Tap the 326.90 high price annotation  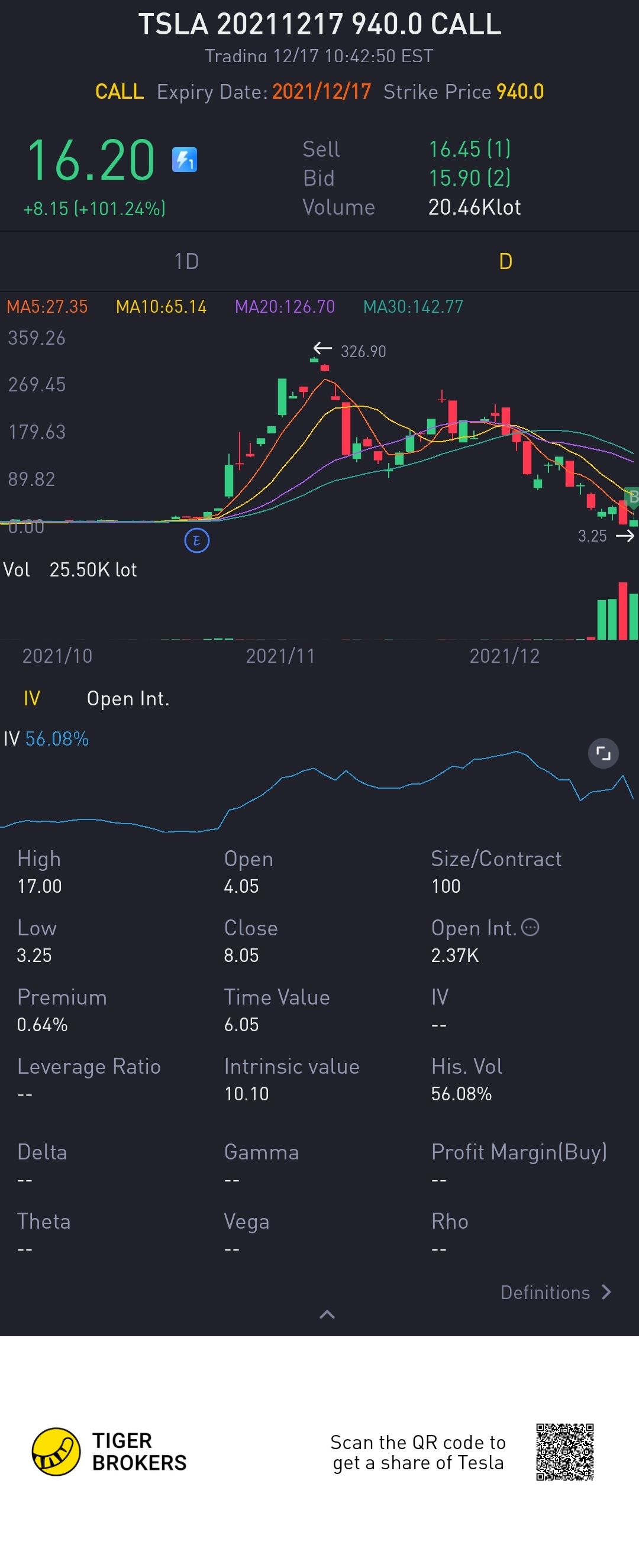(x=363, y=352)
